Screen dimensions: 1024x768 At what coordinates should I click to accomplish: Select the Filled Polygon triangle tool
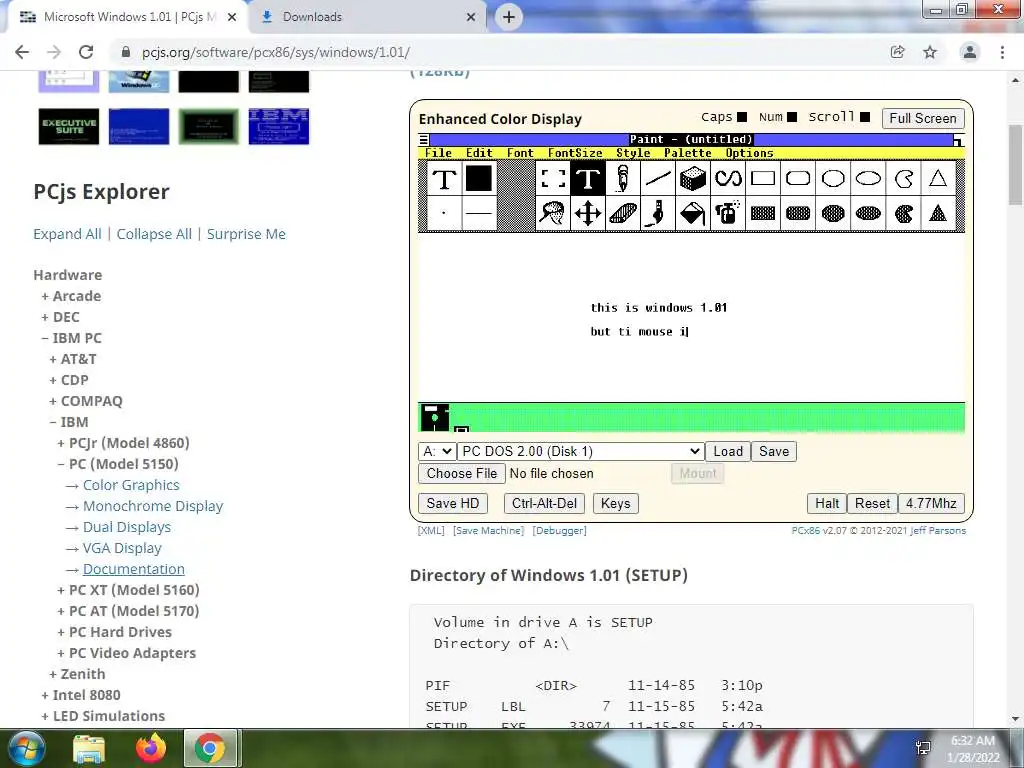(x=938, y=213)
